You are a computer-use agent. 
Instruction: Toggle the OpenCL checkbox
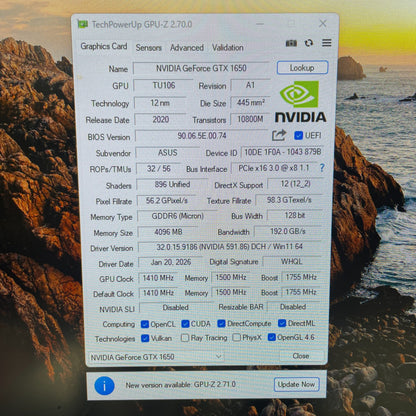tap(145, 324)
